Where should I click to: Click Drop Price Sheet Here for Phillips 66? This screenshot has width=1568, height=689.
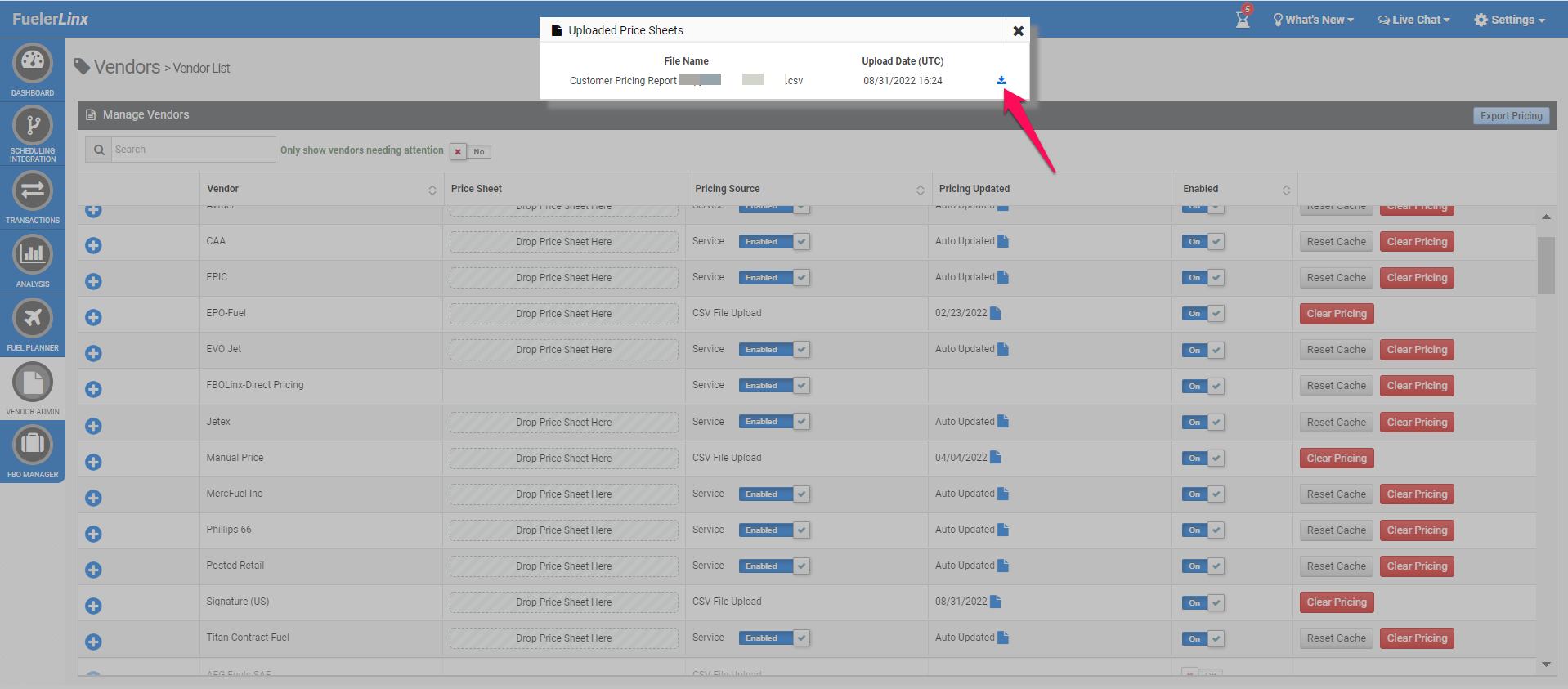pyautogui.click(x=564, y=530)
